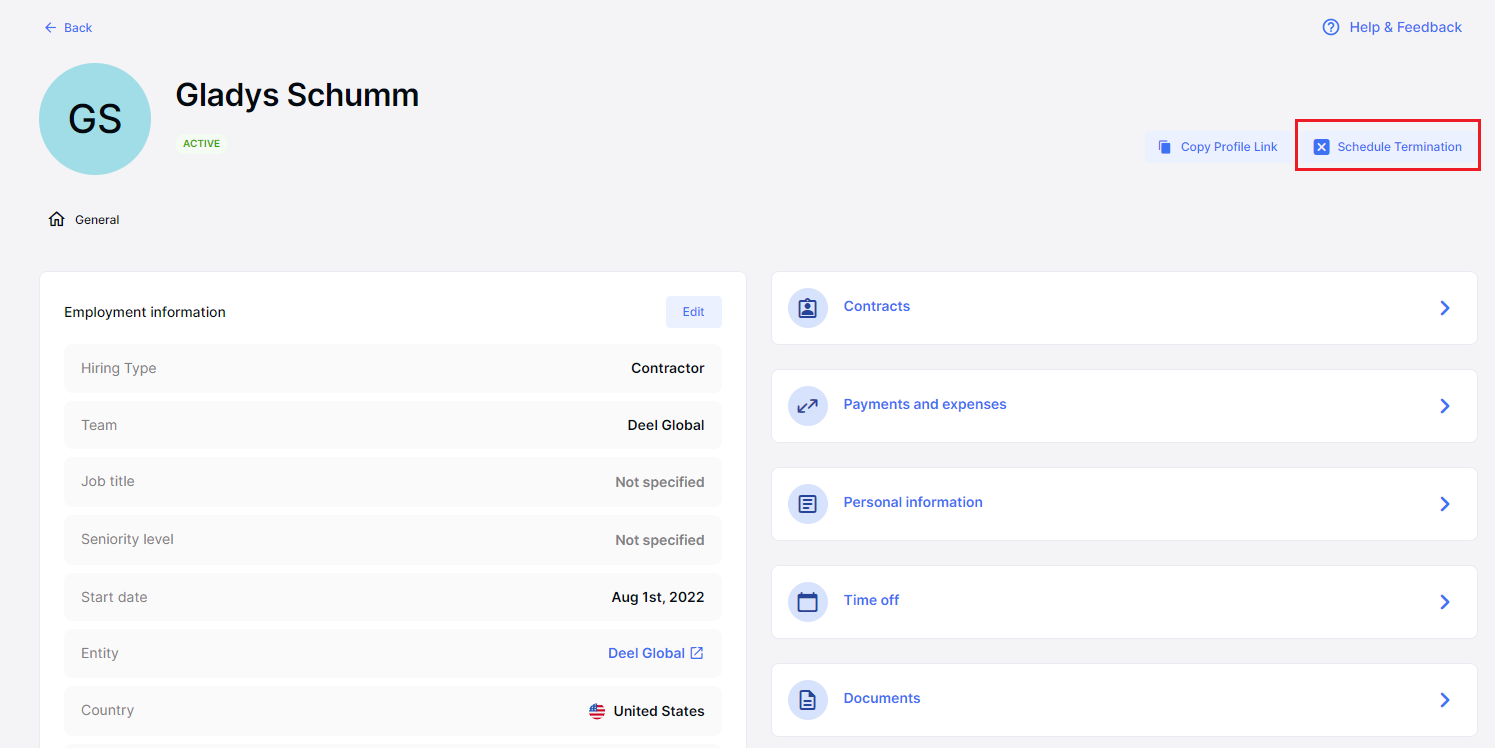Click the external link icon next to Deel Global

click(697, 653)
